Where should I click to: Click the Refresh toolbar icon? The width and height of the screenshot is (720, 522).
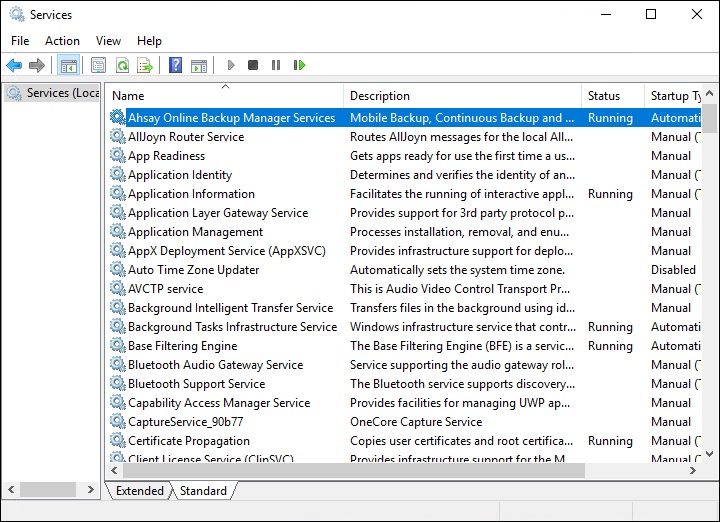pyautogui.click(x=122, y=65)
